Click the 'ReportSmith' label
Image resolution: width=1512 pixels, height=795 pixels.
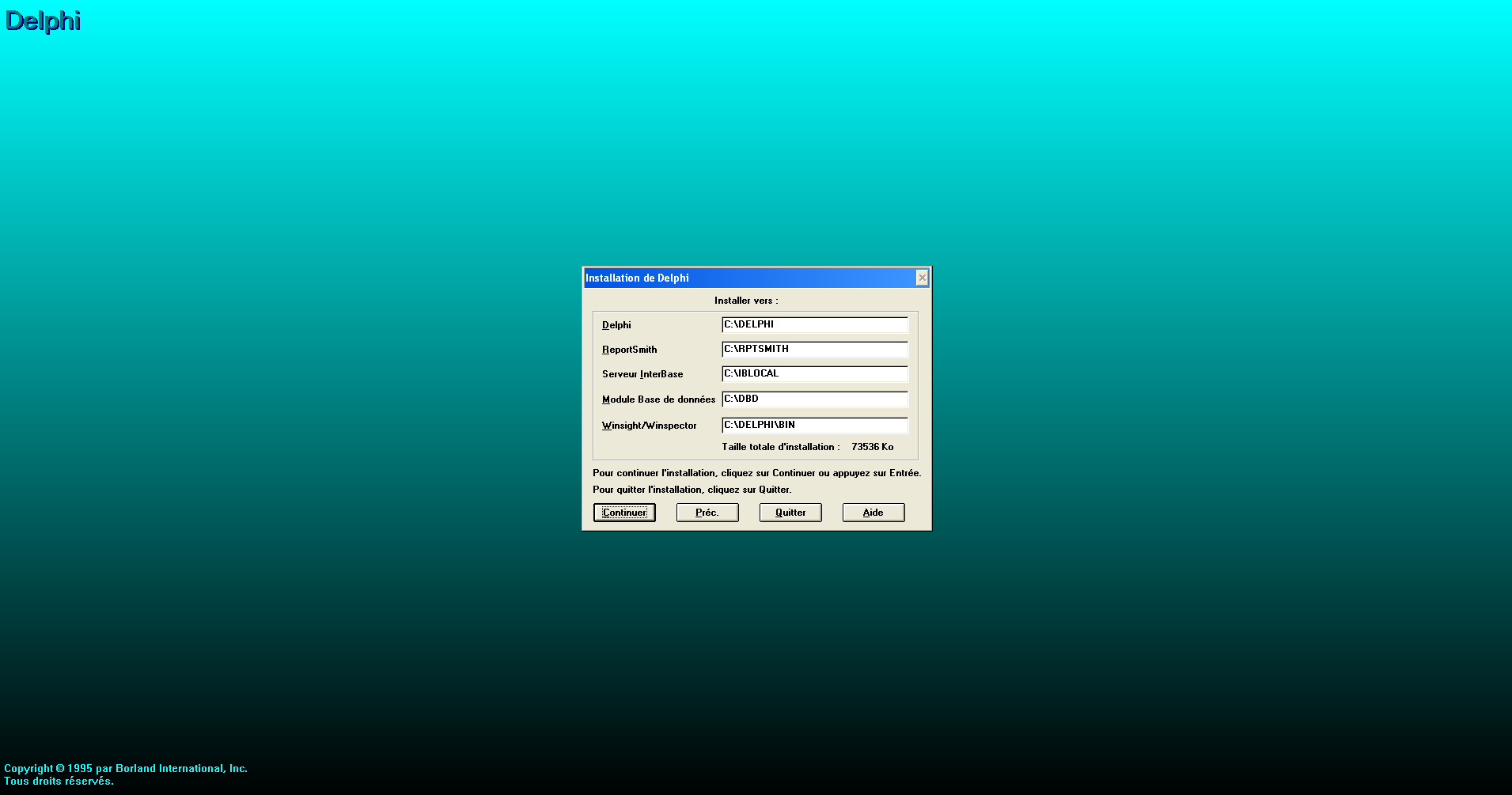pyautogui.click(x=629, y=350)
